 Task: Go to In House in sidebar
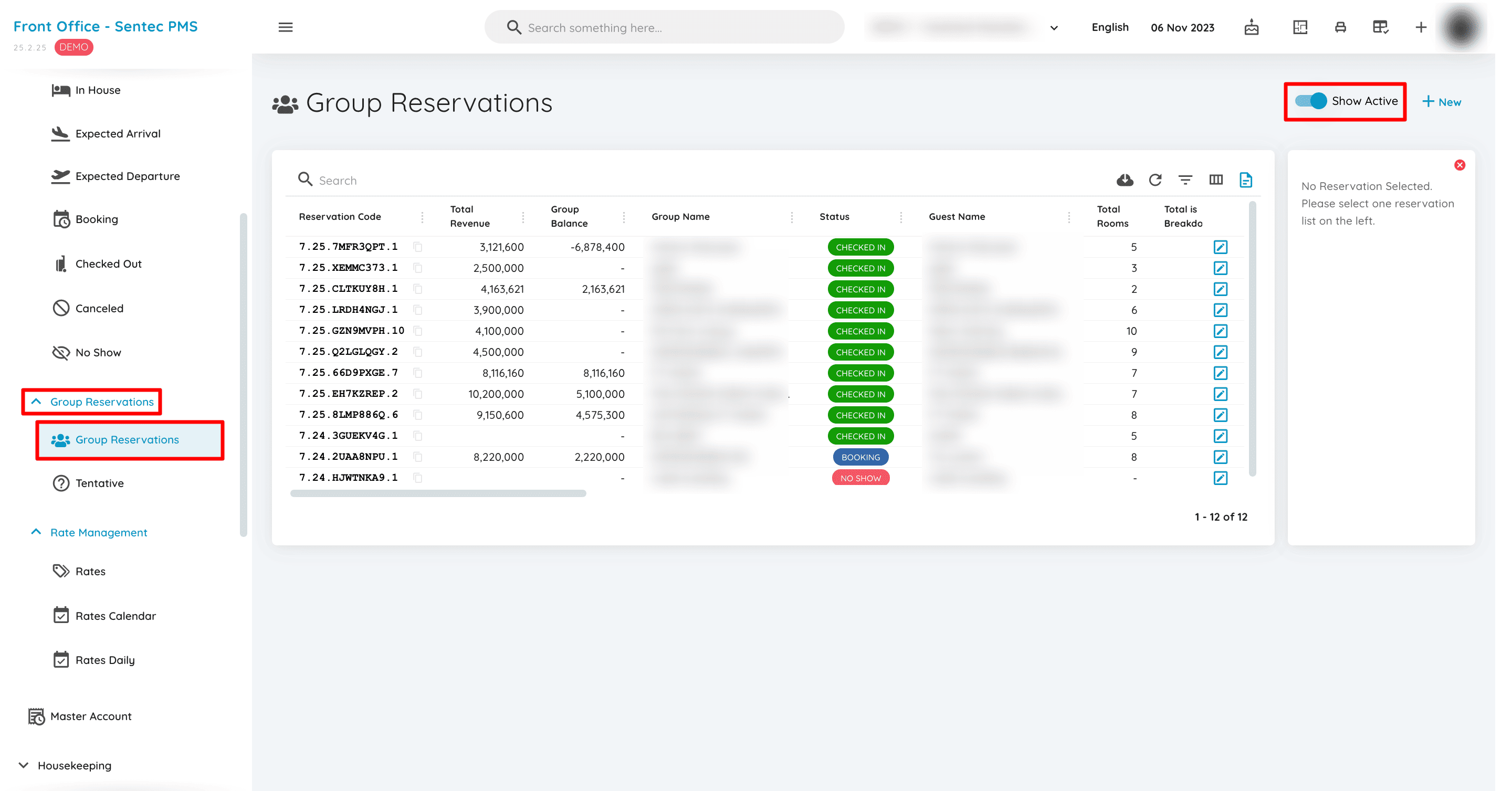86,90
